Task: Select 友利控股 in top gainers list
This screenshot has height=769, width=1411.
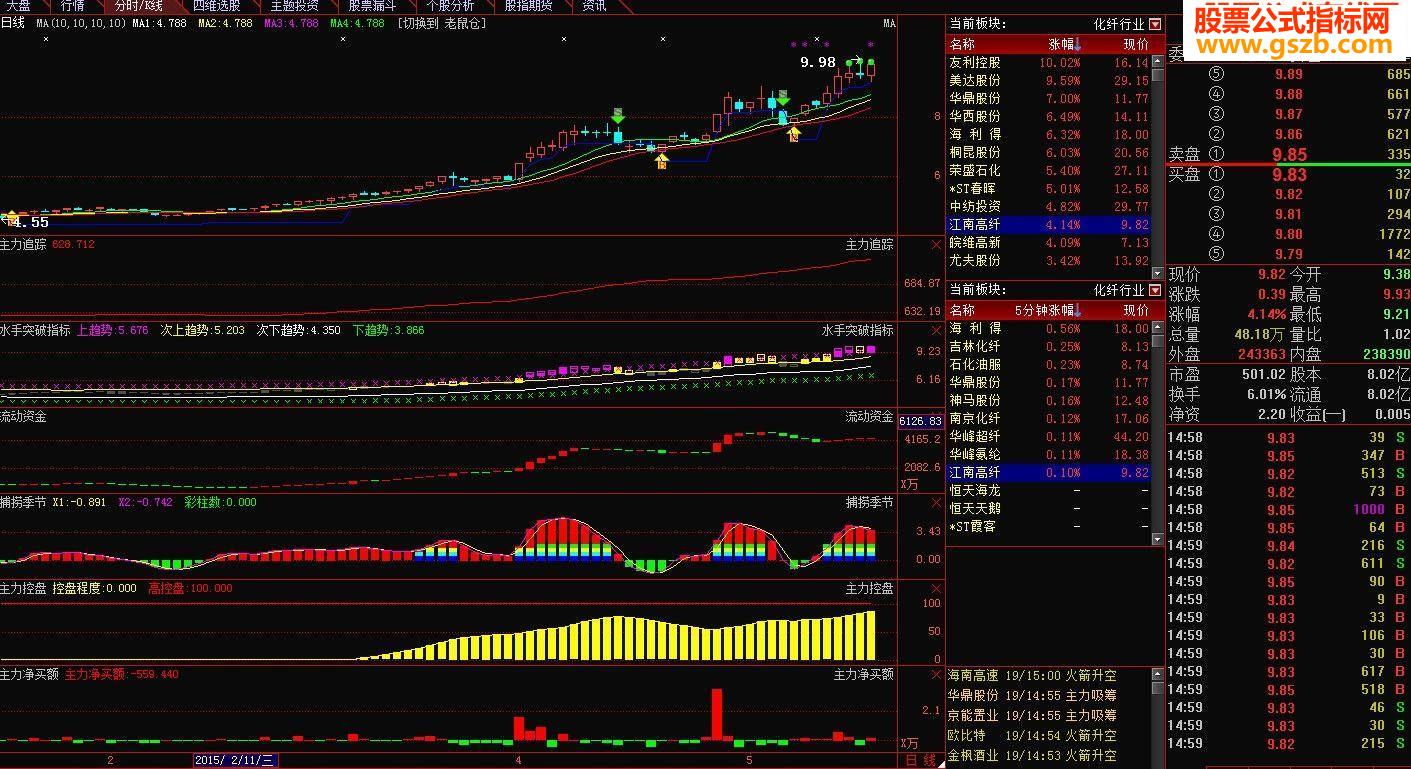Action: 1048,62
